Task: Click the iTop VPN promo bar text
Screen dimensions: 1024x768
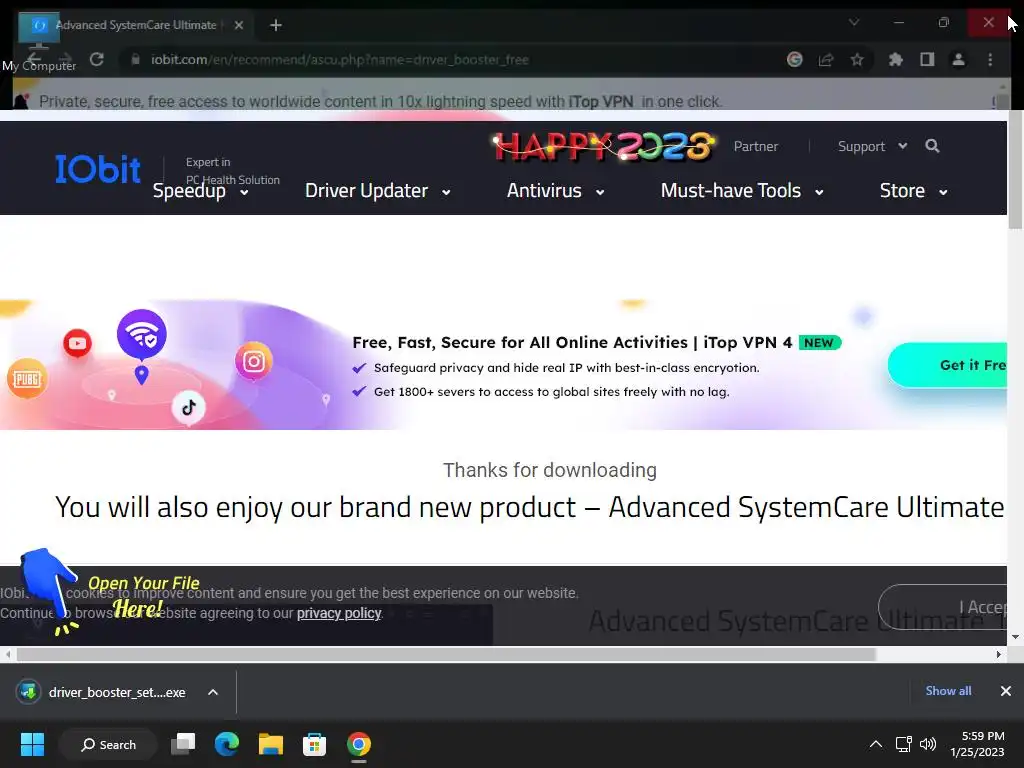Action: coord(381,102)
